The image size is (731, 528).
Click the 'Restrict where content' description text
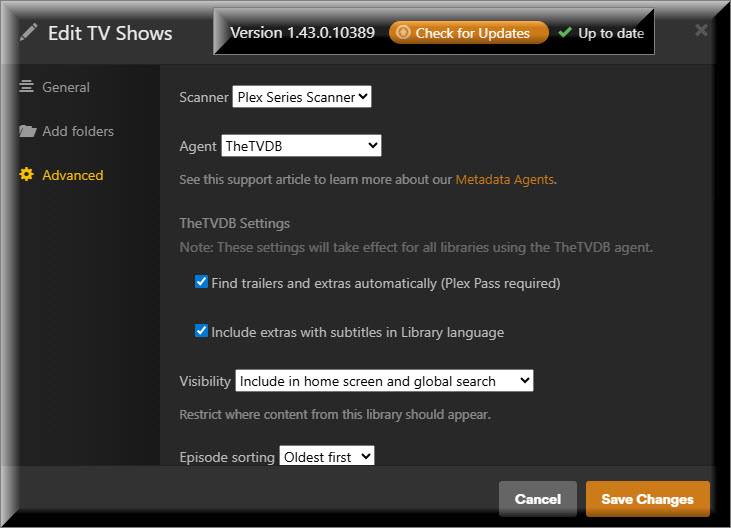tap(335, 414)
